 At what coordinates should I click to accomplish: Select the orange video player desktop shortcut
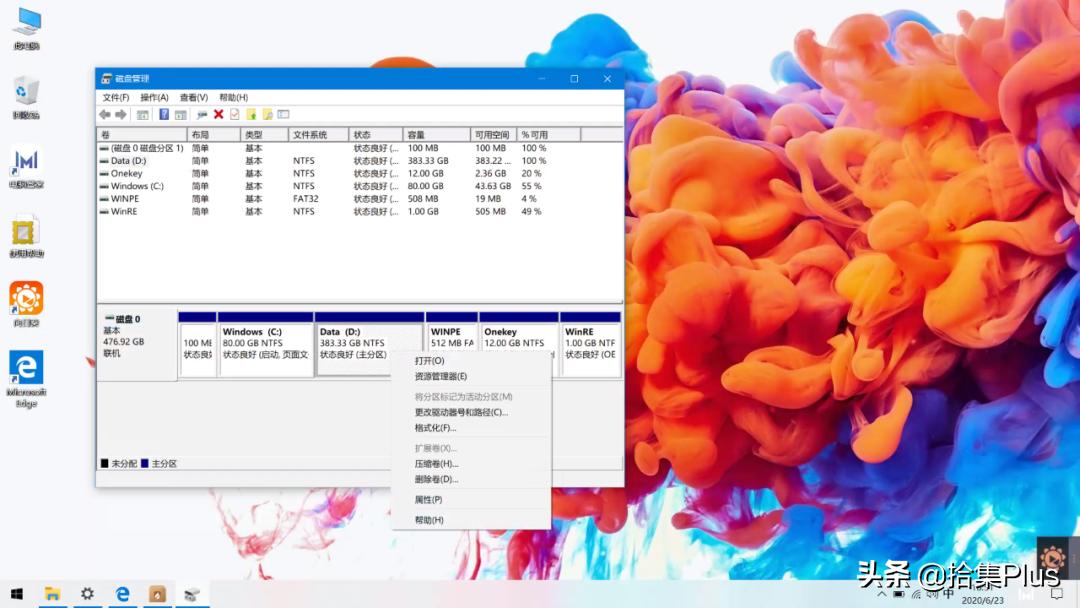click(26, 304)
